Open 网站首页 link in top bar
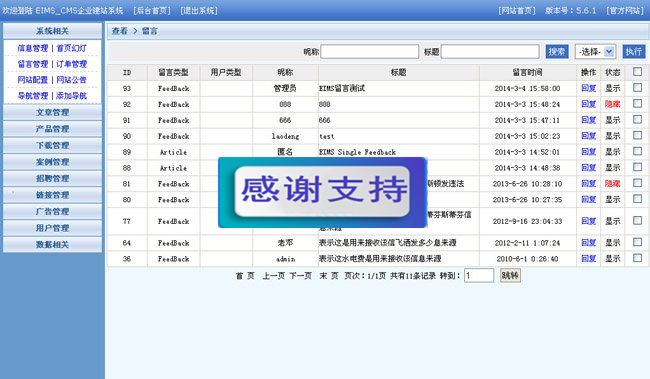Screen dimensions: 650x379 [517, 10]
